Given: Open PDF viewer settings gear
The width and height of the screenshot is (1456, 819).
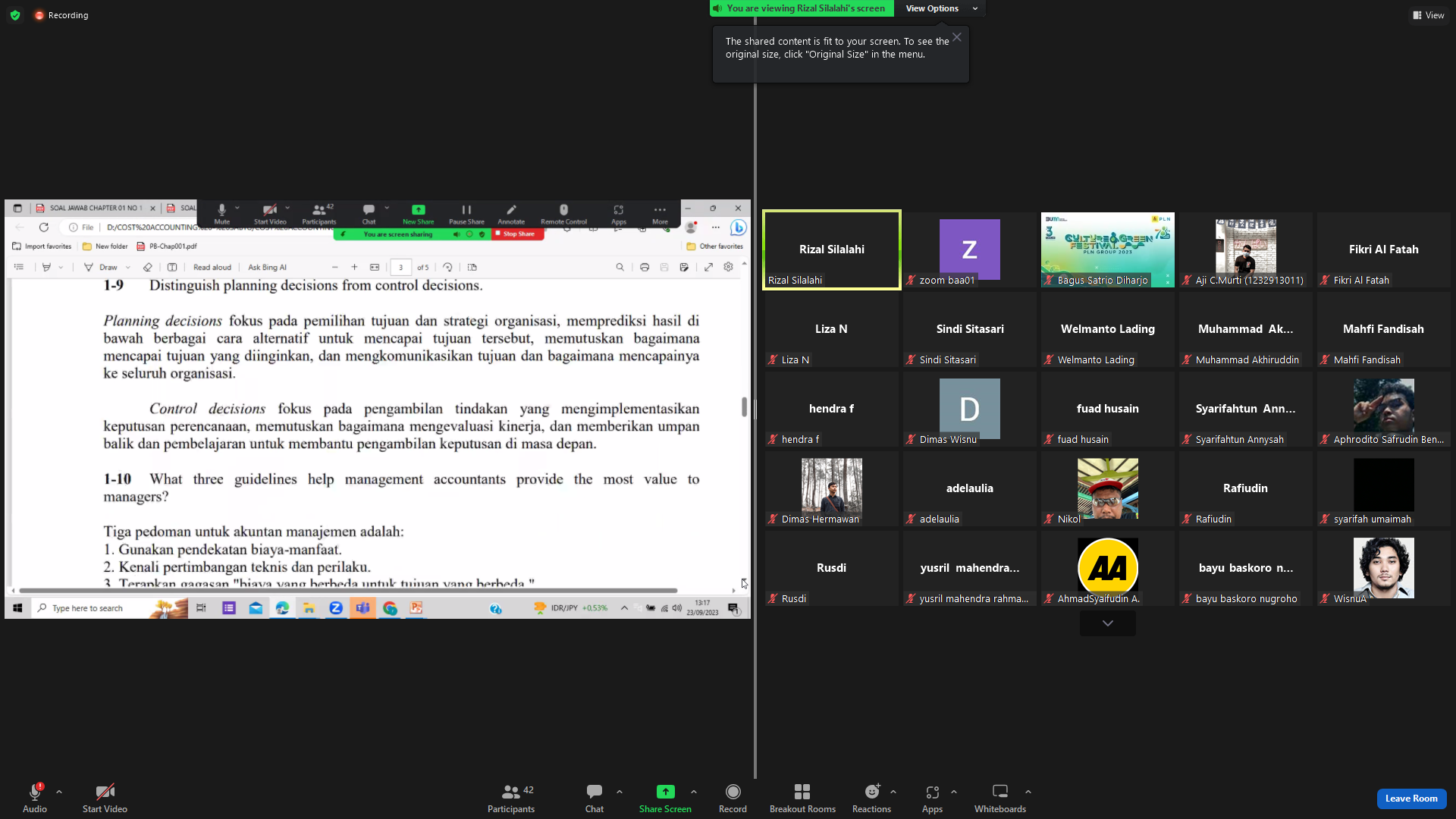Looking at the screenshot, I should click(x=728, y=267).
